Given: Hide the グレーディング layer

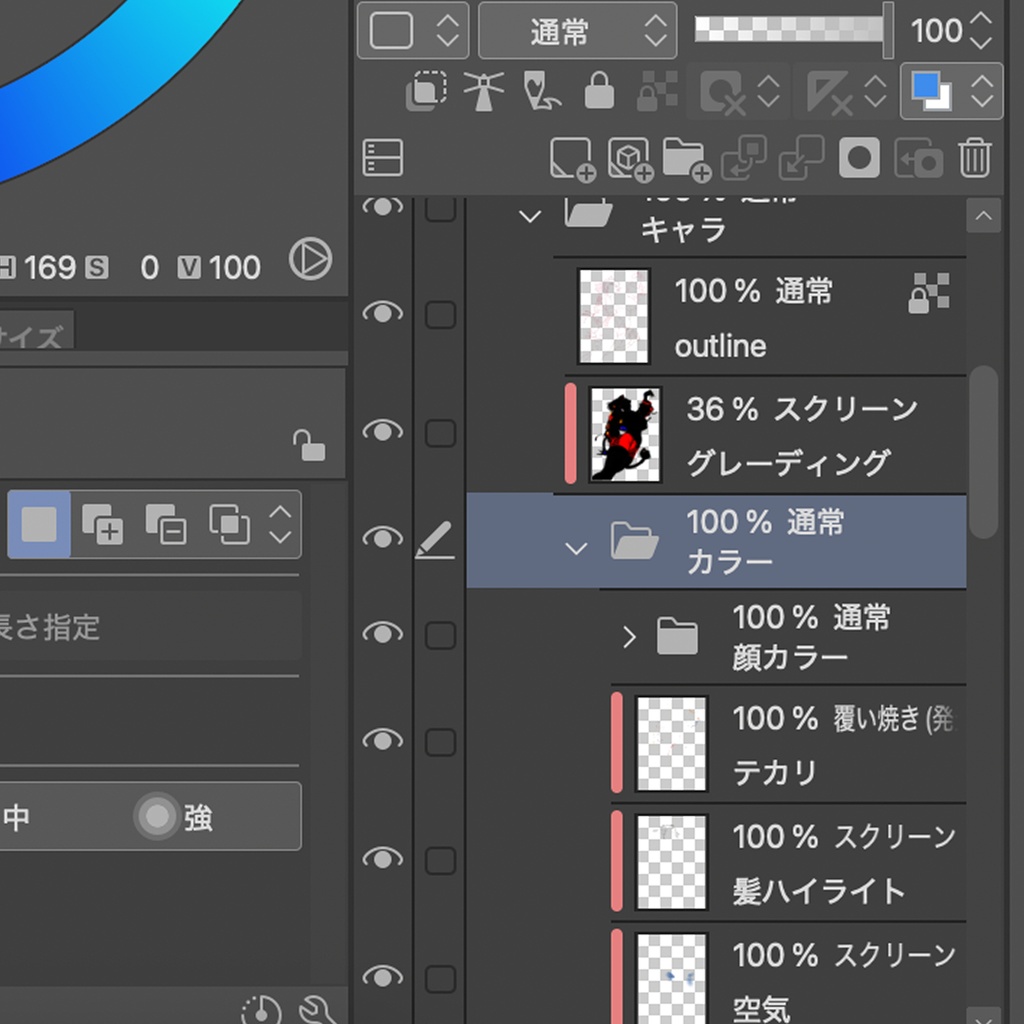Looking at the screenshot, I should [x=383, y=430].
